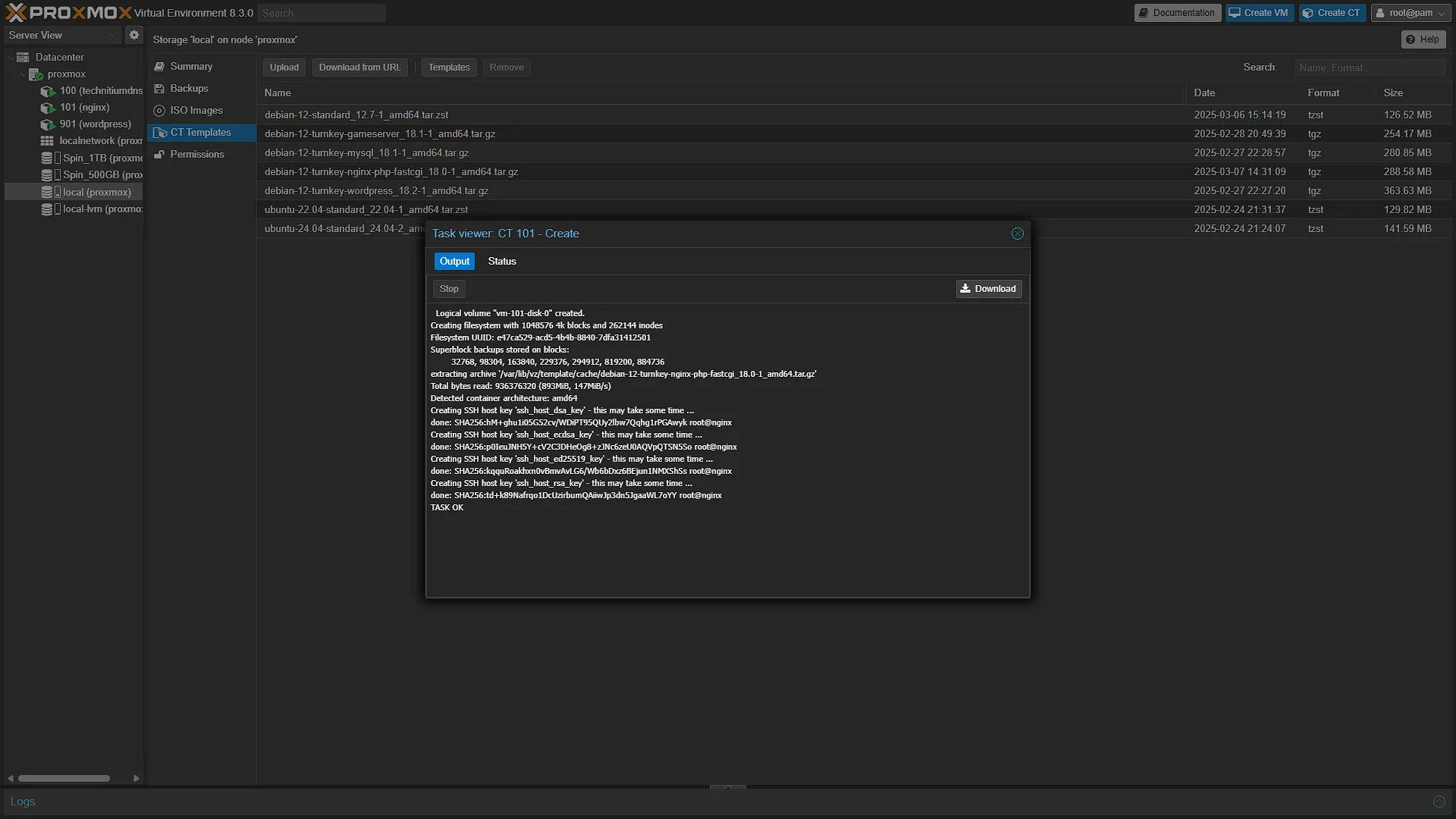Select the proxmox node icon
Image resolution: width=1456 pixels, height=819 pixels.
[x=36, y=74]
